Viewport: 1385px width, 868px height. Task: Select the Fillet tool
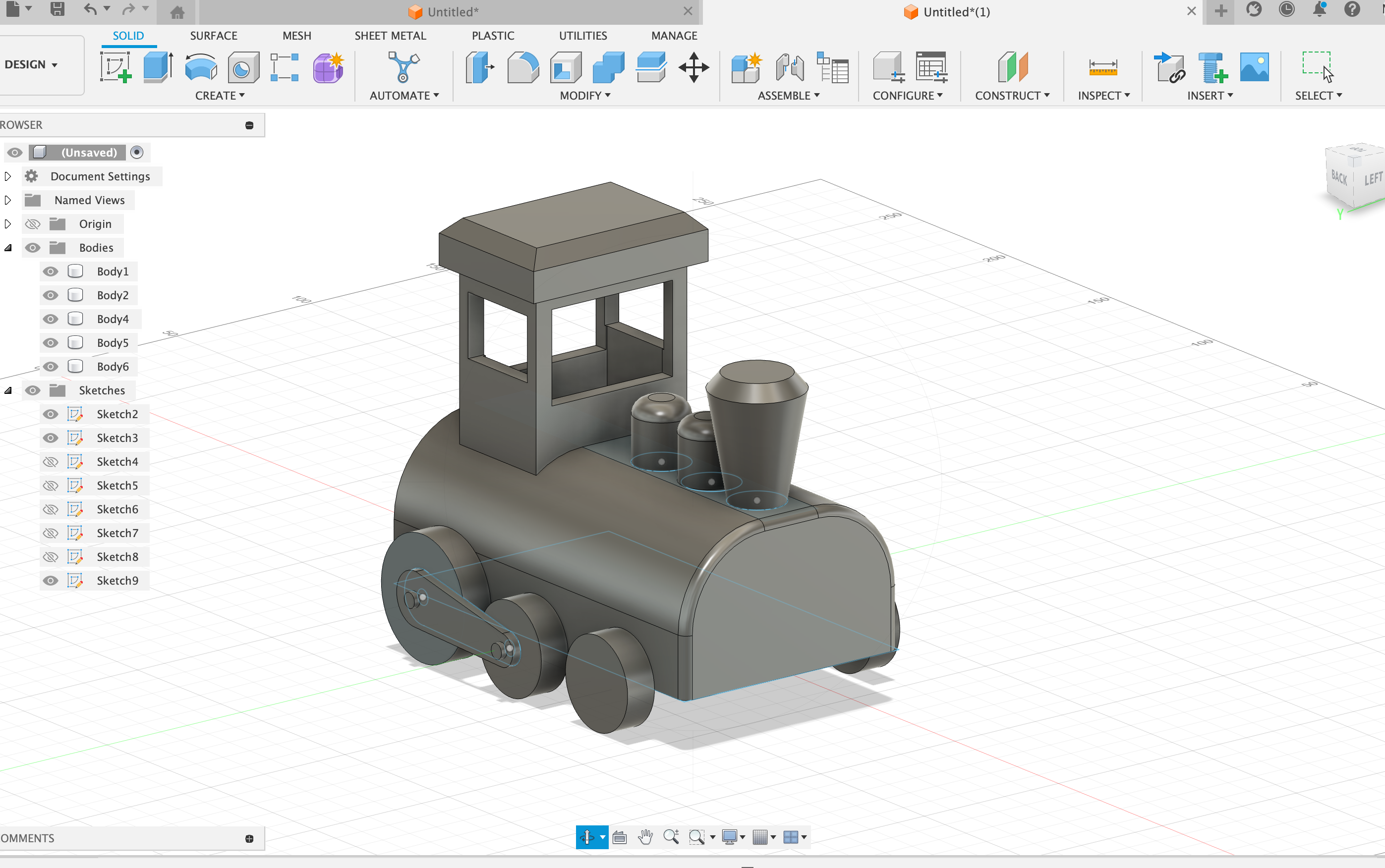pyautogui.click(x=522, y=67)
